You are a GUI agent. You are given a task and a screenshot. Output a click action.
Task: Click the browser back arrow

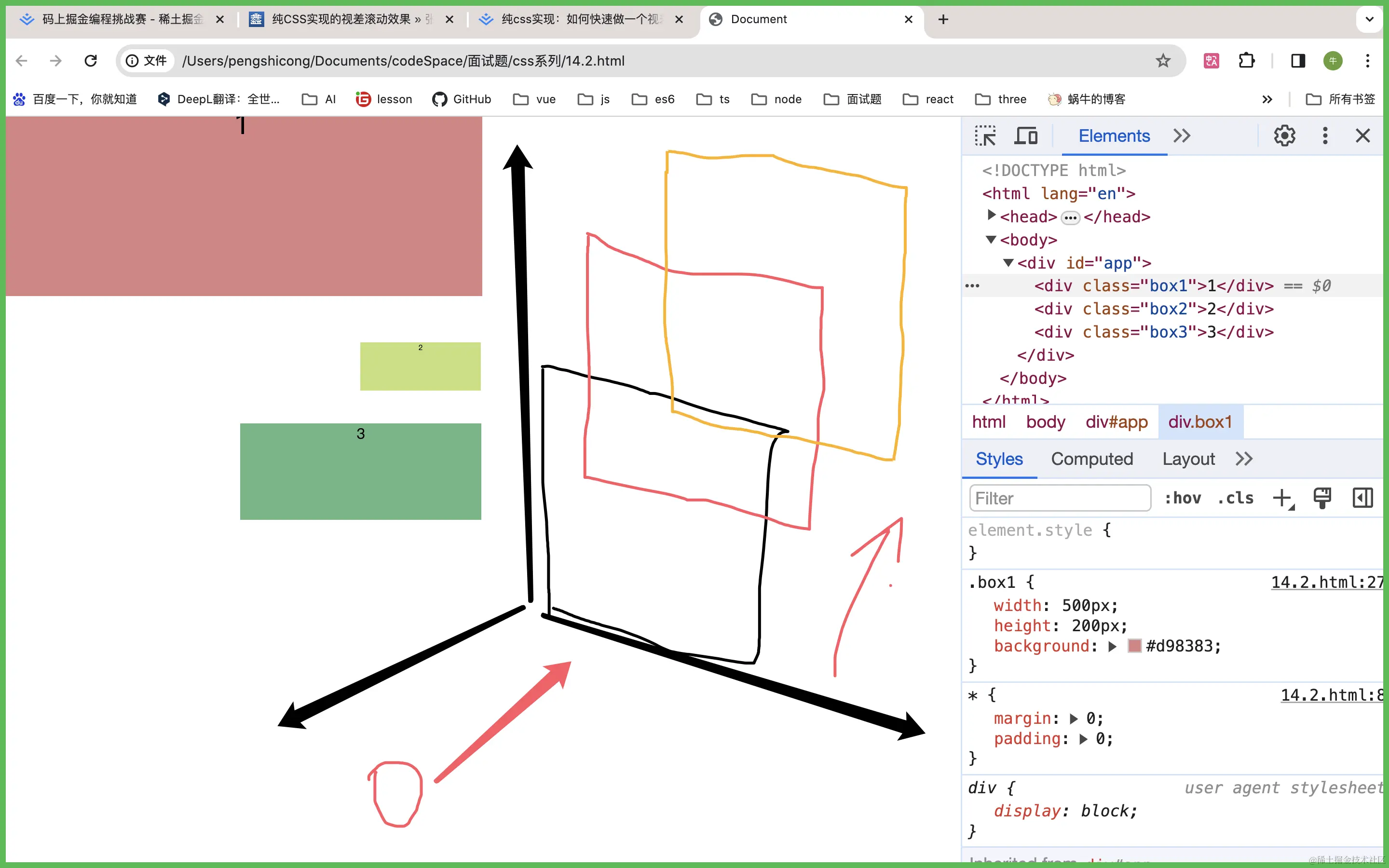[22, 61]
